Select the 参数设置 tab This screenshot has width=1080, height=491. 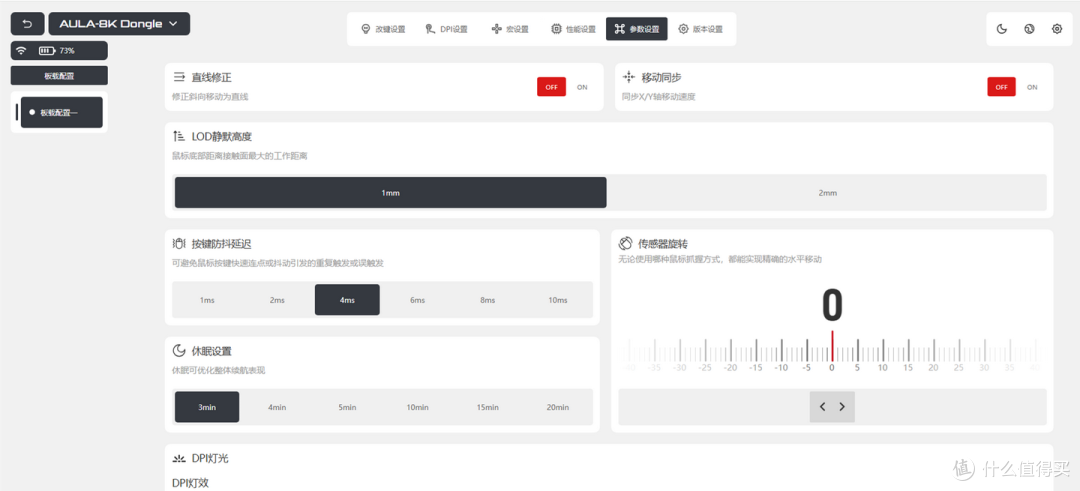click(636, 29)
